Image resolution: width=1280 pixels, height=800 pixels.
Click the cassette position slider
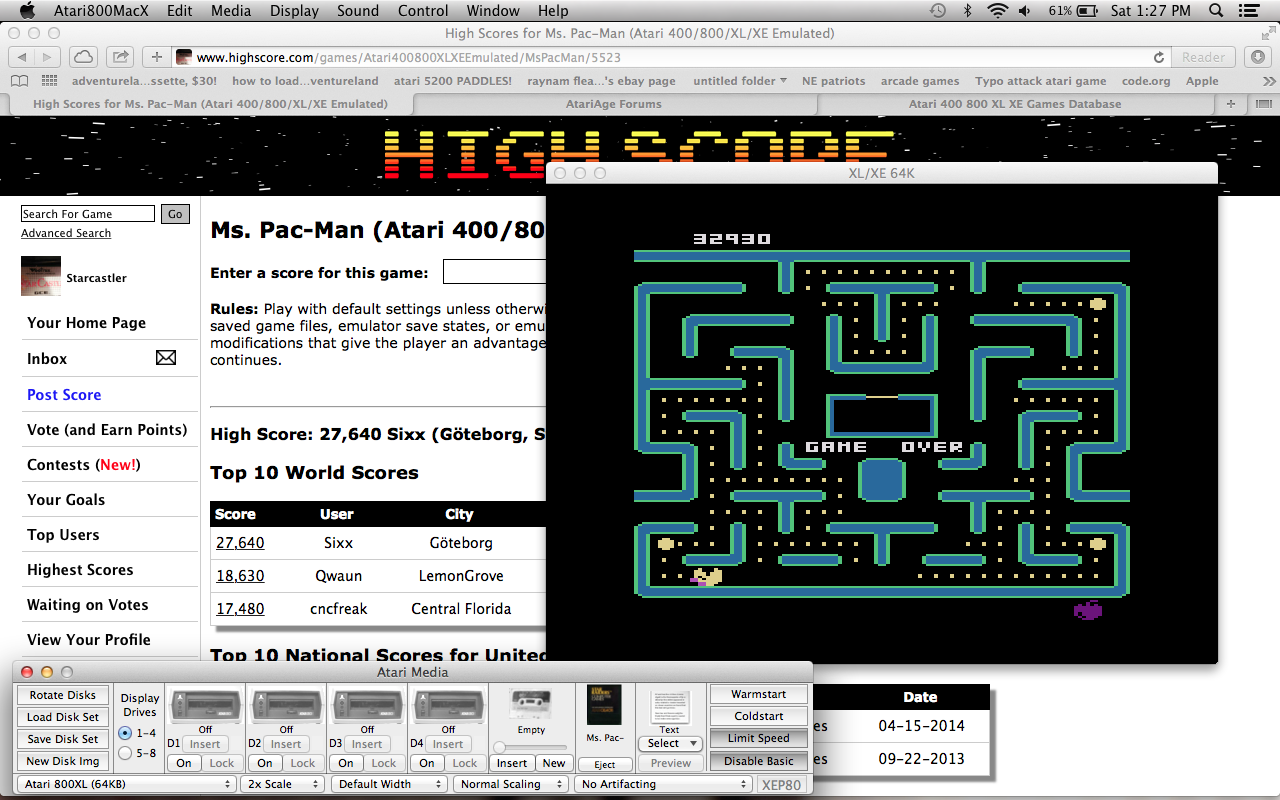point(530,747)
